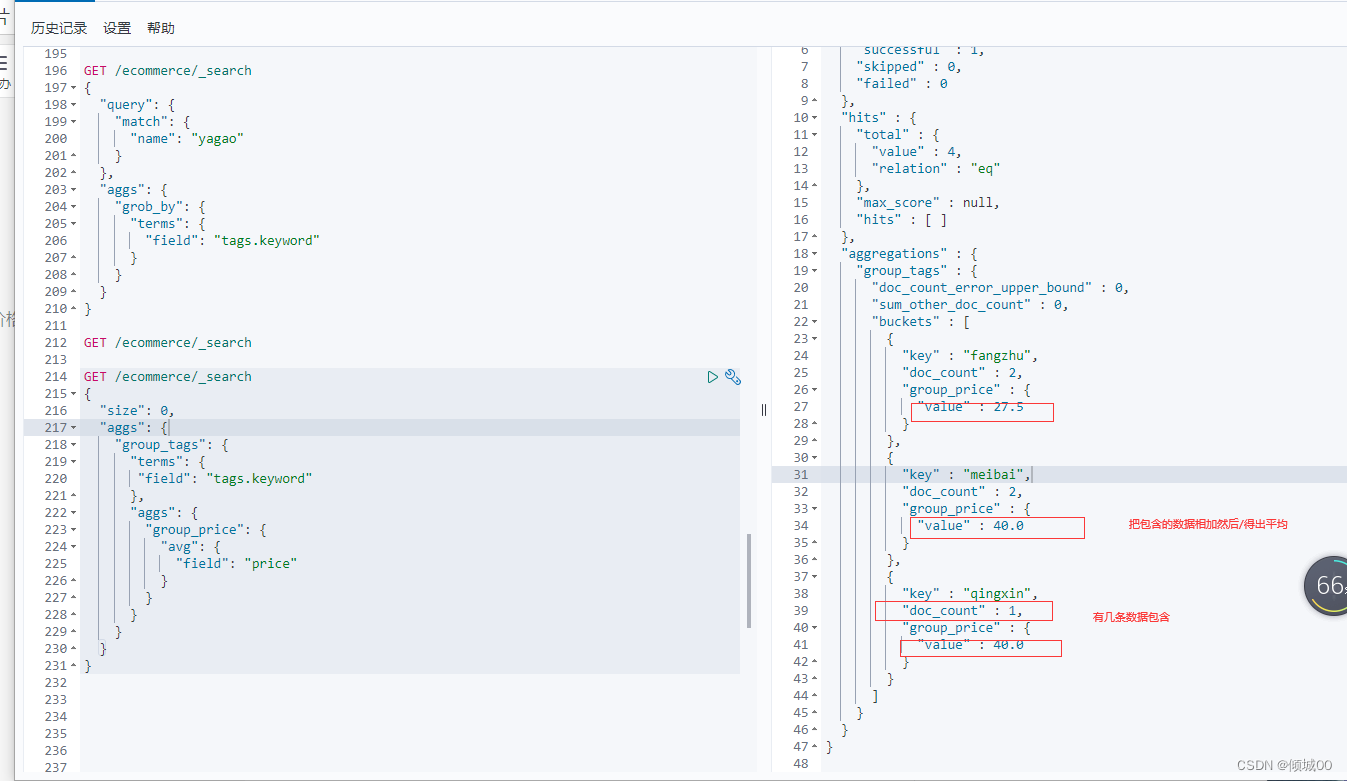
Task: Open the 帮助 help menu
Action: 161,28
